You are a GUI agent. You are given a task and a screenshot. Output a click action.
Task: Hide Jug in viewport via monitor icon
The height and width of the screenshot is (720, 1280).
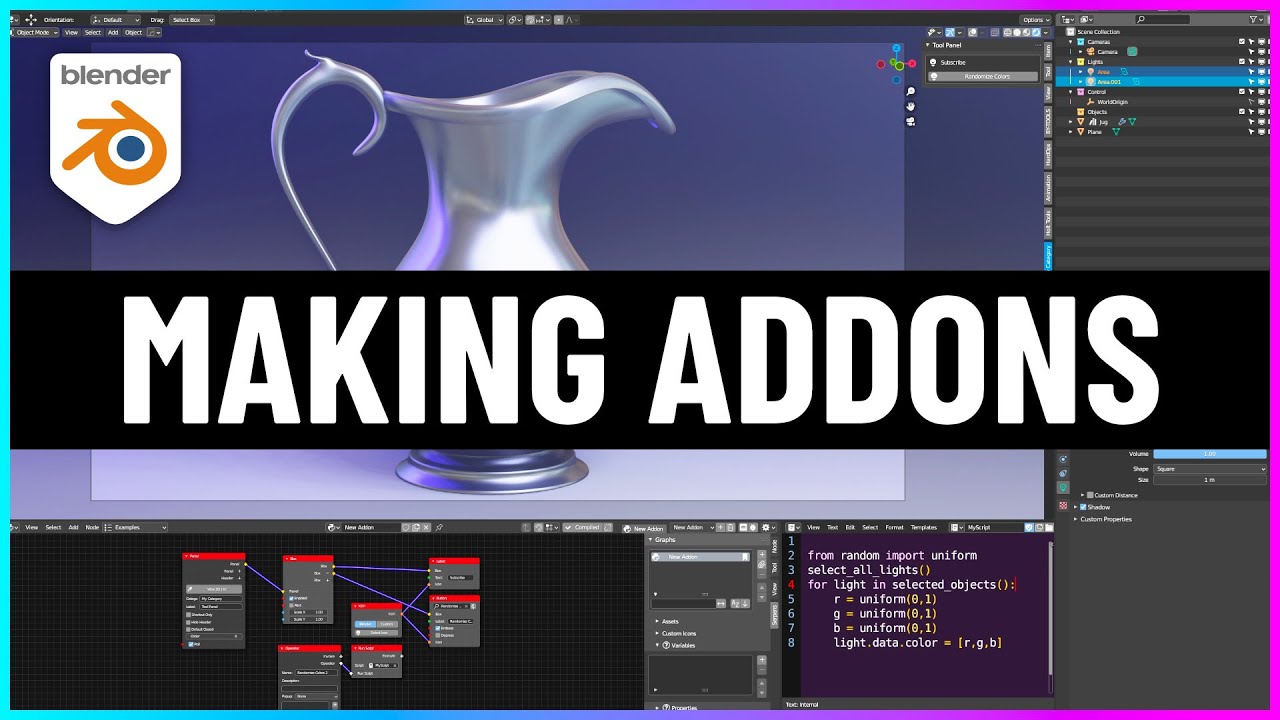click(x=1261, y=121)
